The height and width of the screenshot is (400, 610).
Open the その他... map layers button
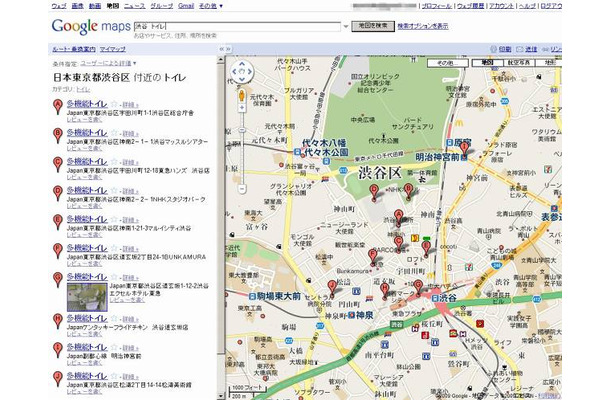click(447, 63)
